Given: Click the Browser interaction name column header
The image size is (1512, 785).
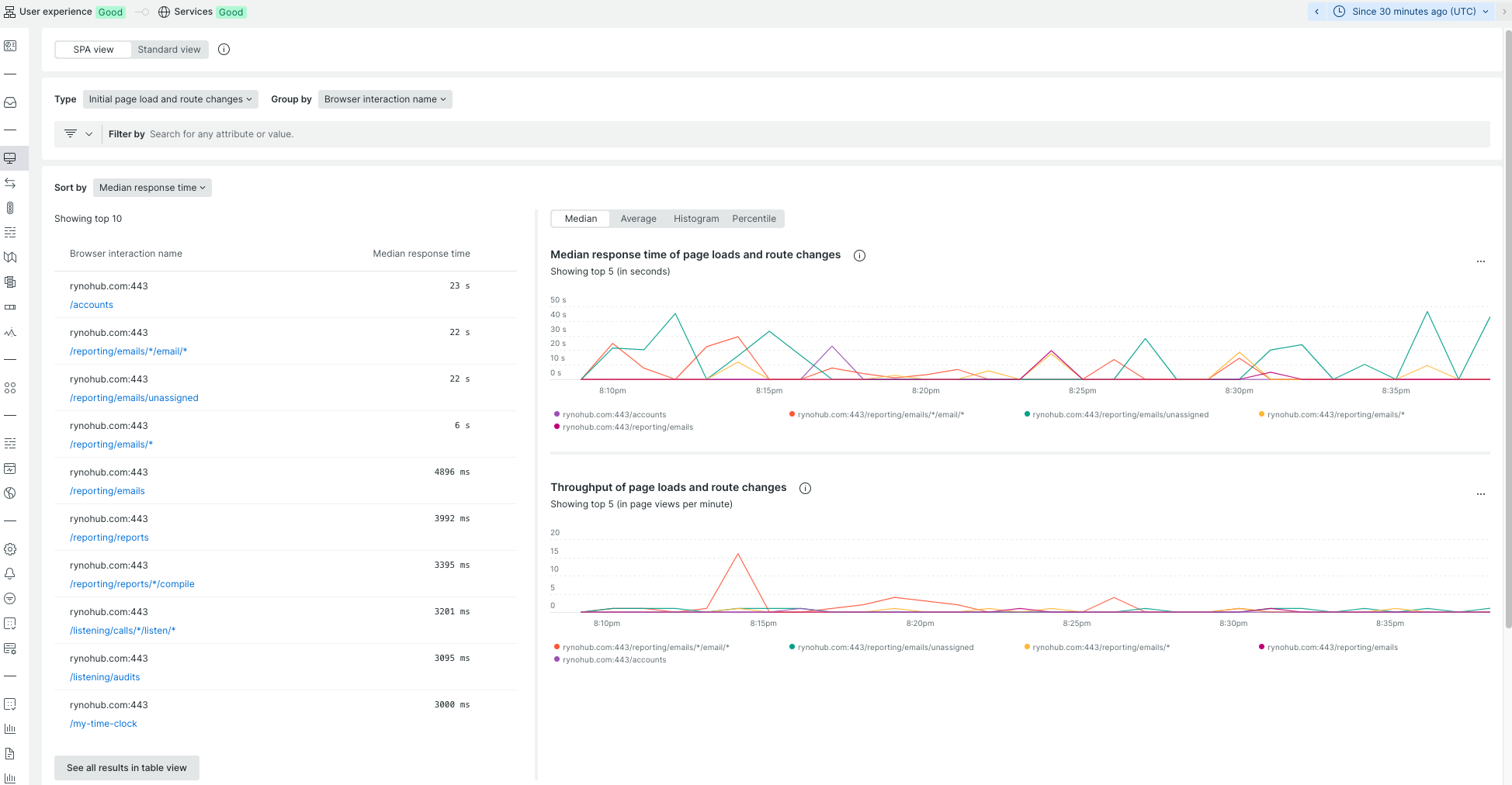Looking at the screenshot, I should point(126,254).
